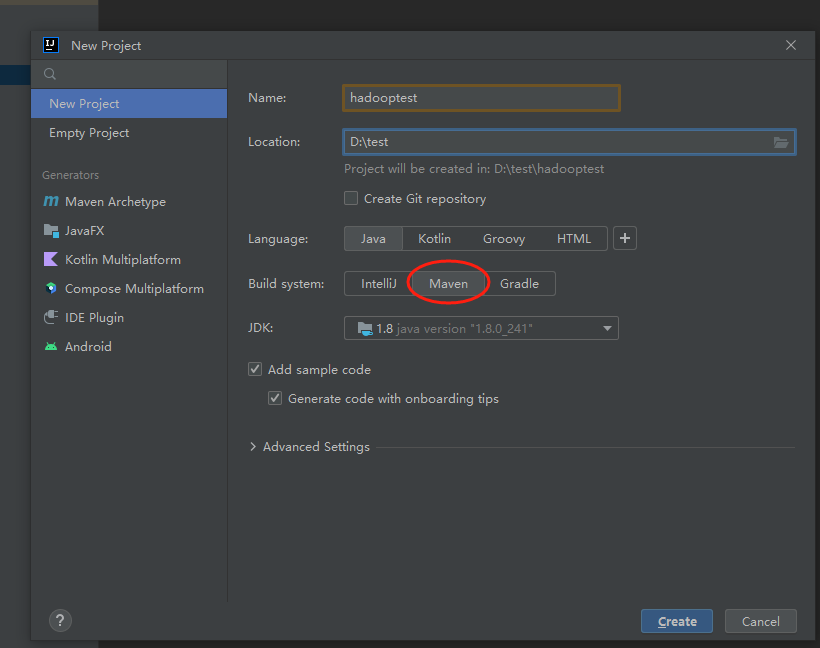The height and width of the screenshot is (648, 820).
Task: Select the Compose Multiplatform icon
Action: tap(51, 288)
